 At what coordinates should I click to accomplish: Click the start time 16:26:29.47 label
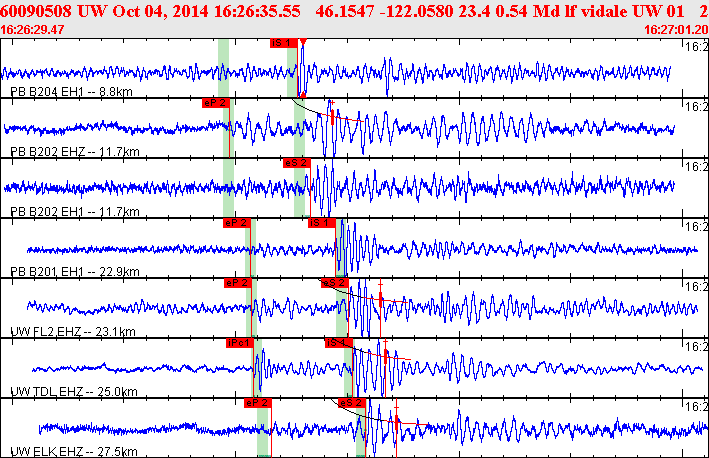pyautogui.click(x=32, y=30)
